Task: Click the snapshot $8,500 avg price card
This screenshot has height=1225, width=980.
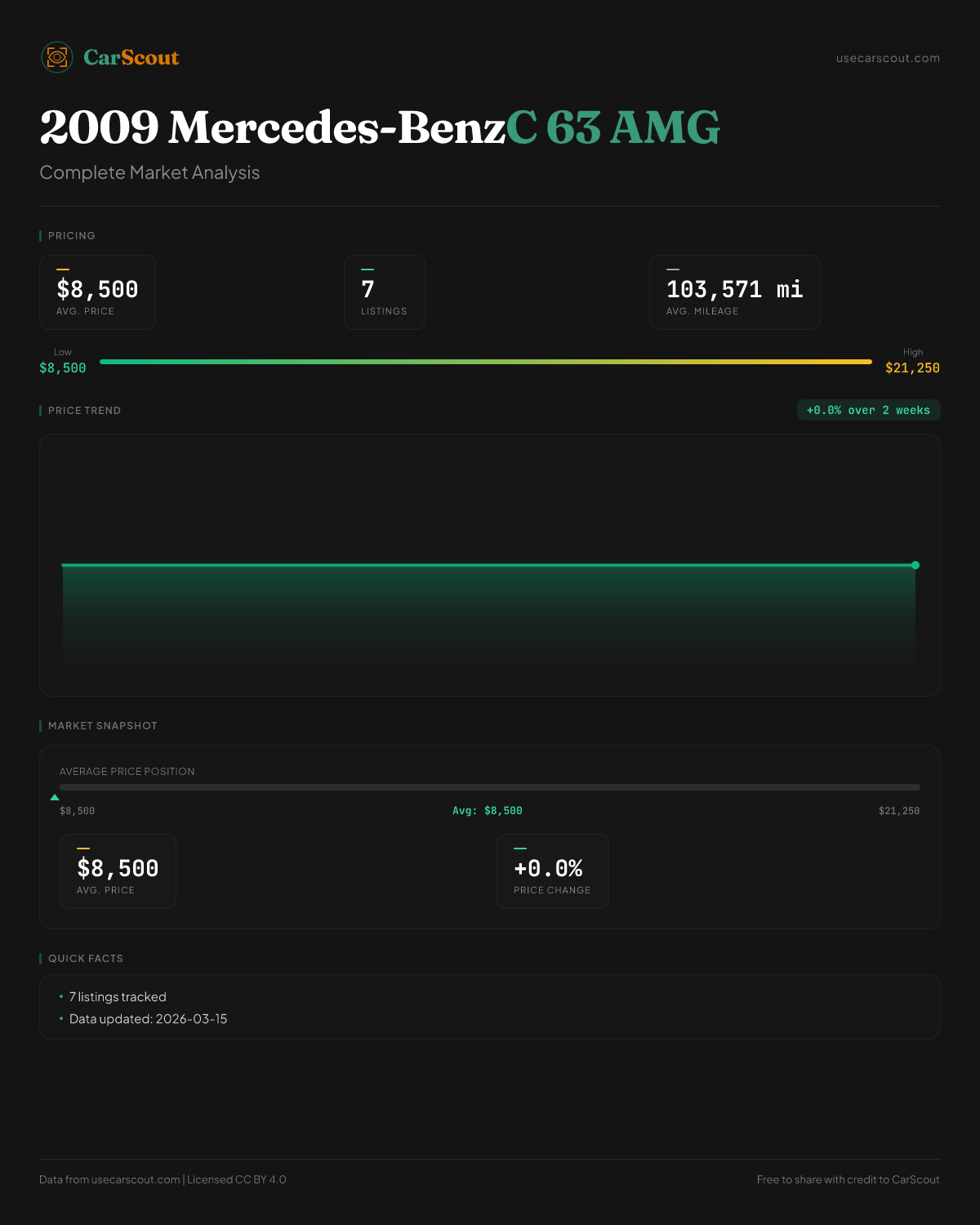Action: pyautogui.click(x=118, y=871)
